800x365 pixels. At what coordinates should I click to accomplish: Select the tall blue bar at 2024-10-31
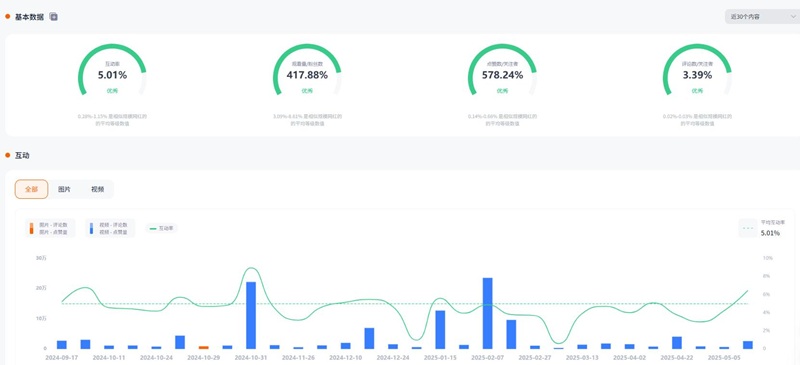point(251,315)
